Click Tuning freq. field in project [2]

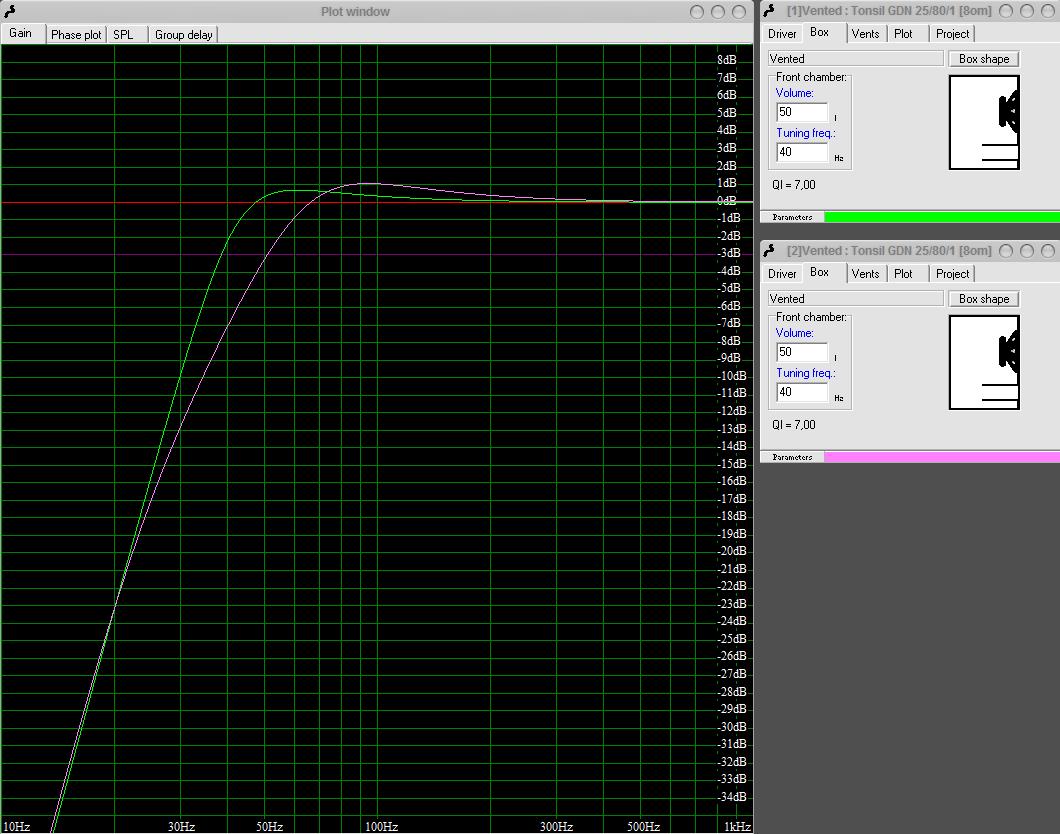pyautogui.click(x=802, y=392)
